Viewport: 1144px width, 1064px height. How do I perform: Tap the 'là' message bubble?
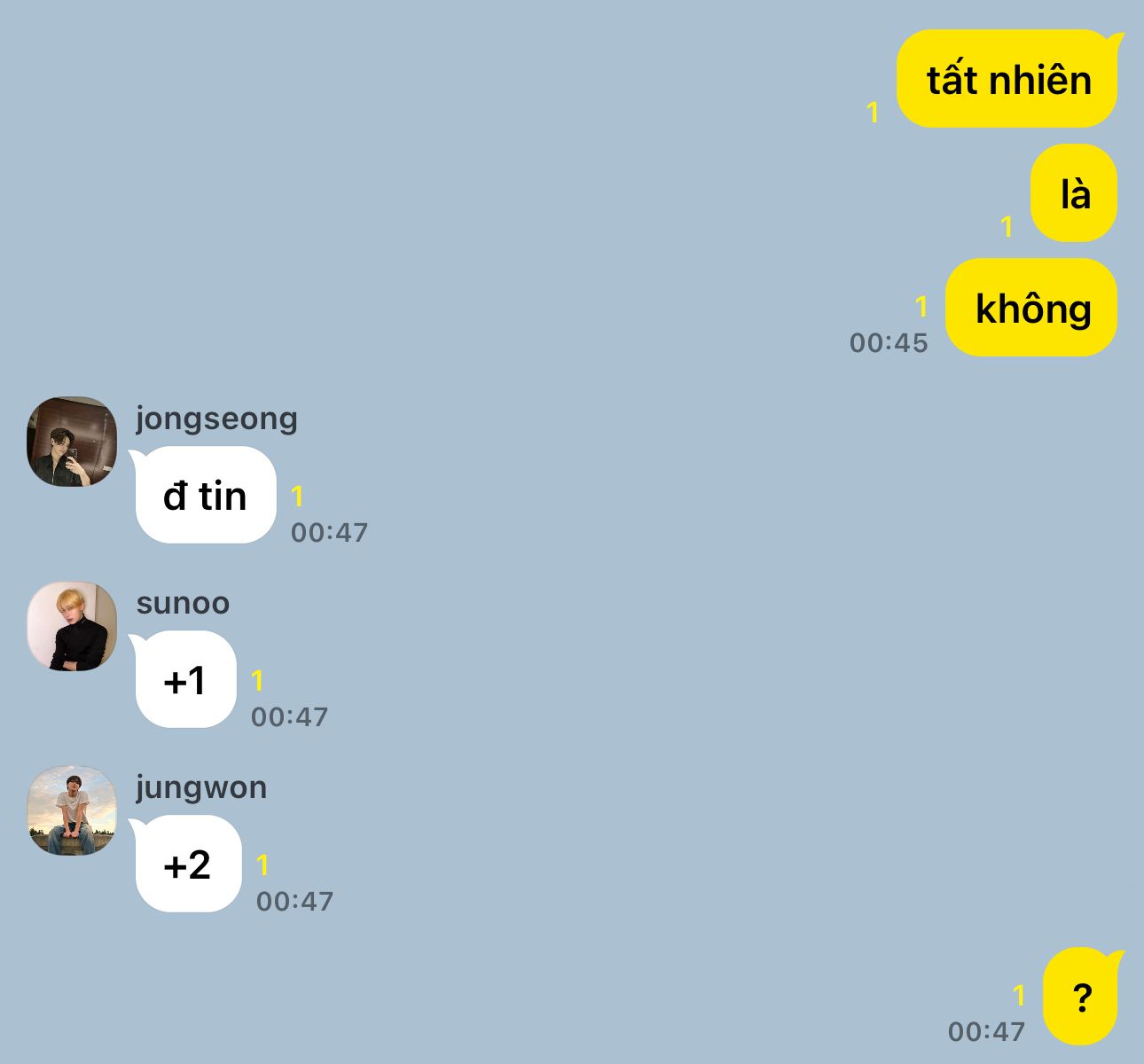[1074, 193]
